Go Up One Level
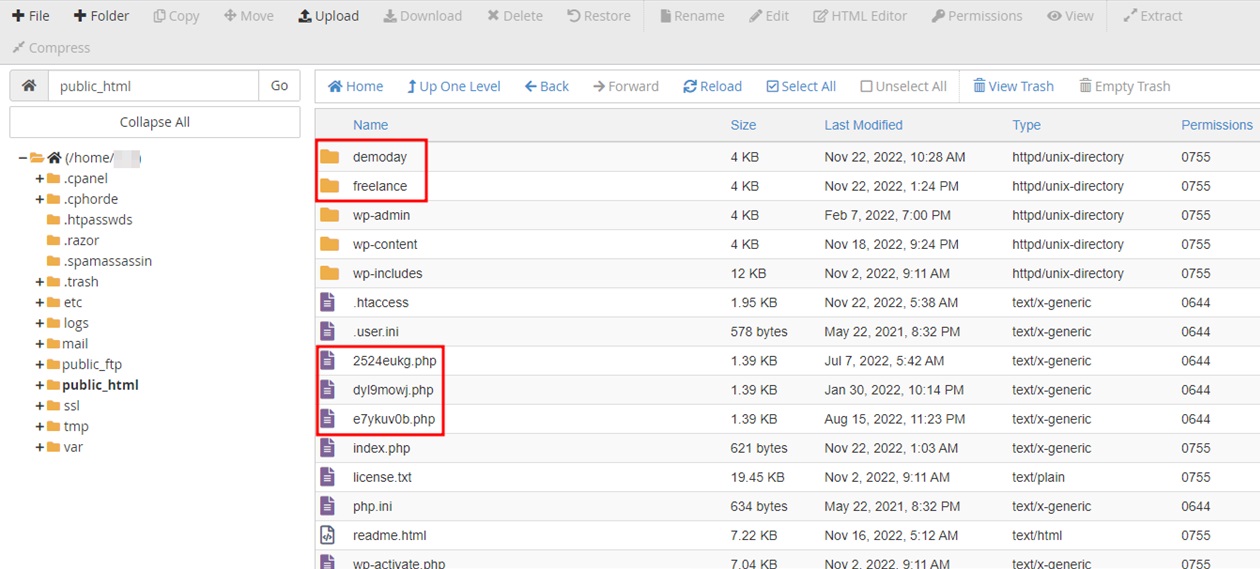Image resolution: width=1260 pixels, height=569 pixels. (453, 87)
